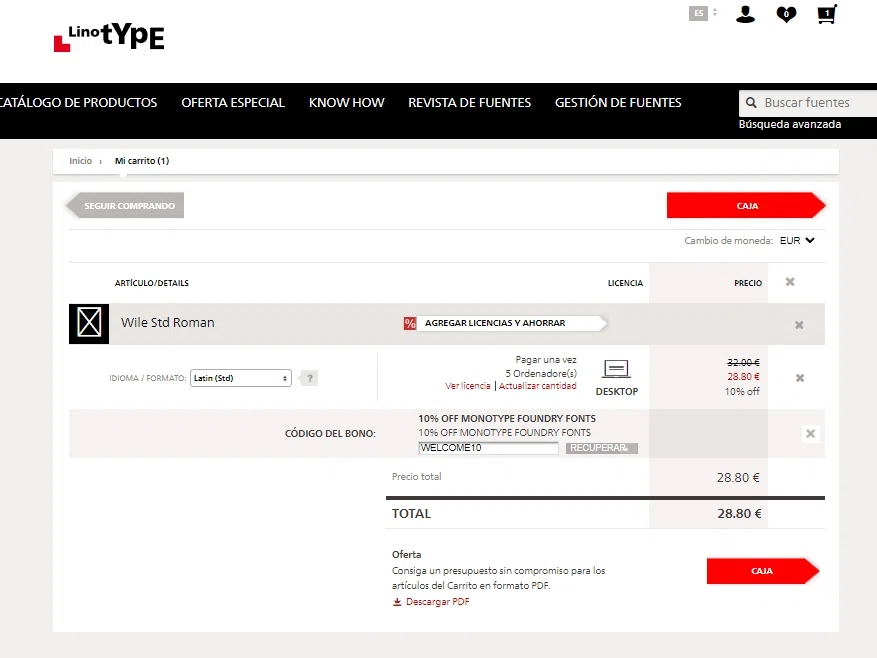The height and width of the screenshot is (658, 877).
Task: Click Actualizar cantidad link
Action: click(537, 386)
